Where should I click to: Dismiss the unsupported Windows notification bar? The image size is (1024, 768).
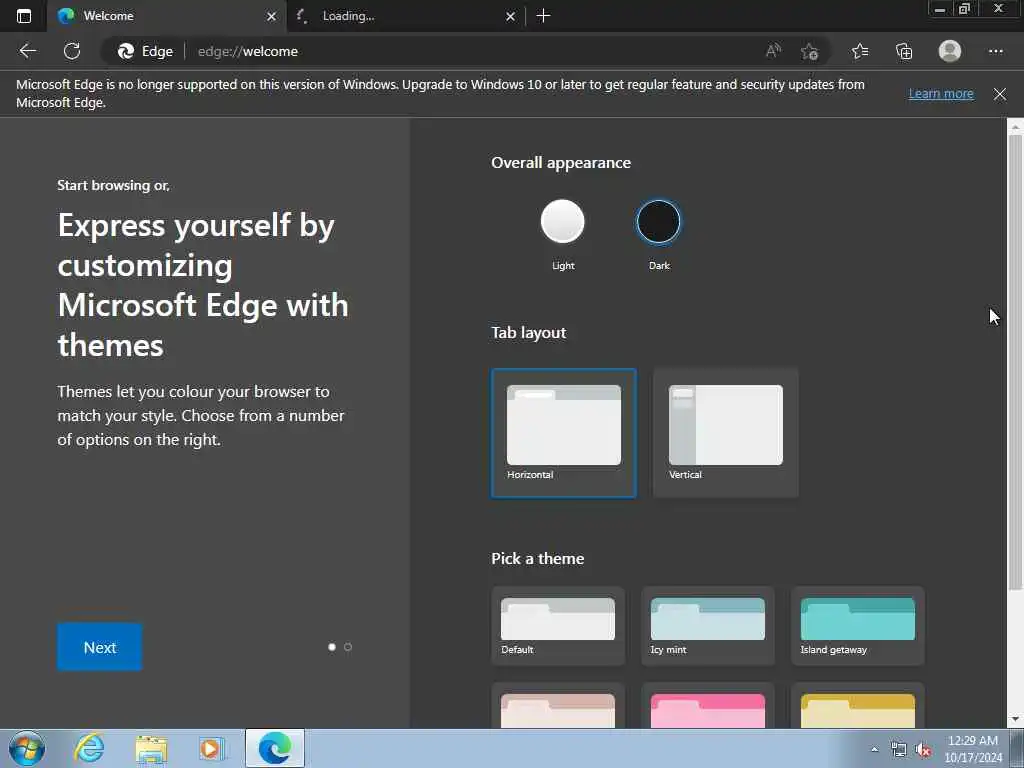coord(999,94)
